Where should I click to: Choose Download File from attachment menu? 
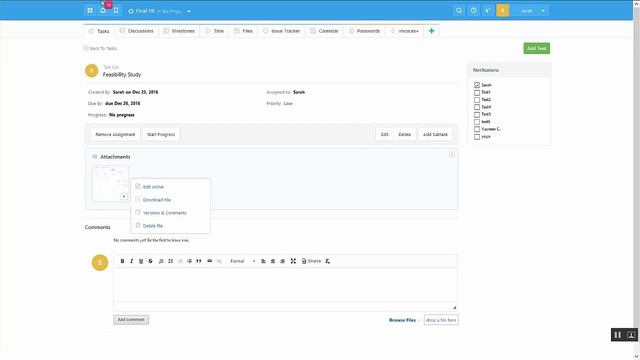pos(157,200)
